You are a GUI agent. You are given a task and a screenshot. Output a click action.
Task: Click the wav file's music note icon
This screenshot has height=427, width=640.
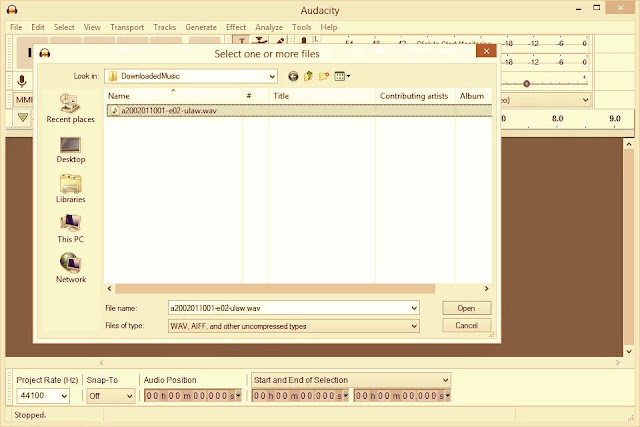(x=115, y=111)
